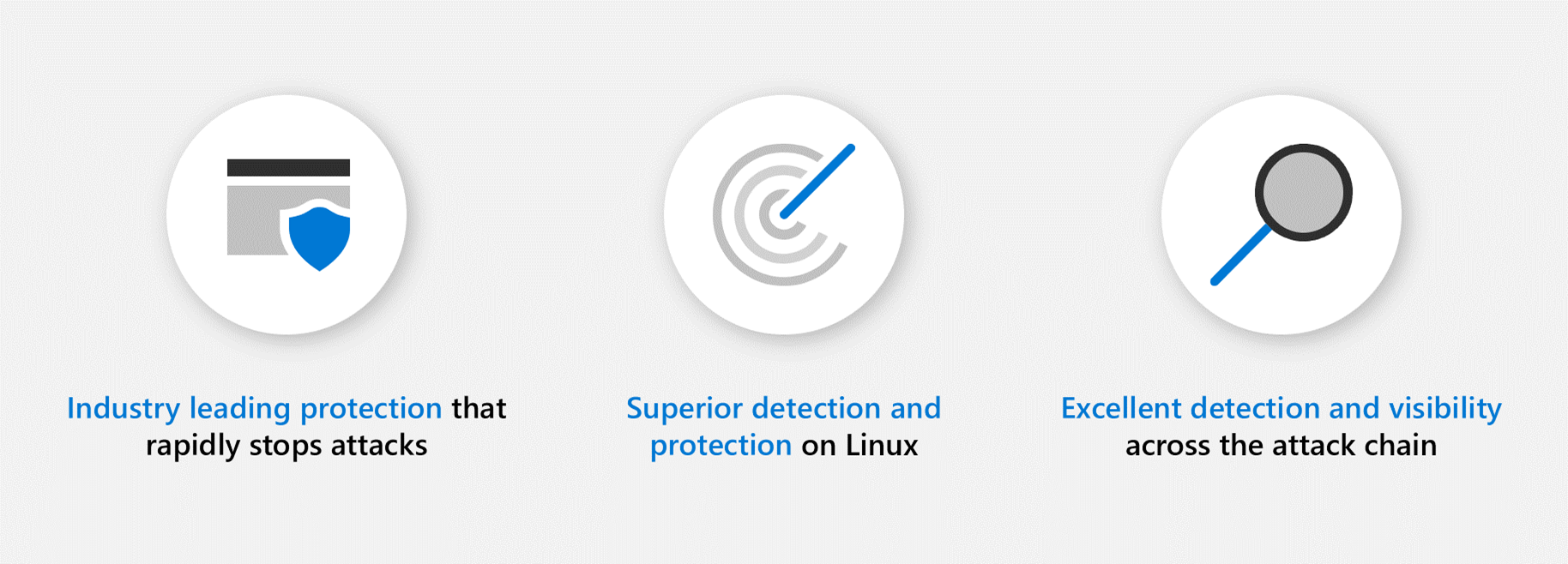The height and width of the screenshot is (564, 1568).
Task: Open "Excellent detection and visibility" link
Action: pyautogui.click(x=1281, y=408)
